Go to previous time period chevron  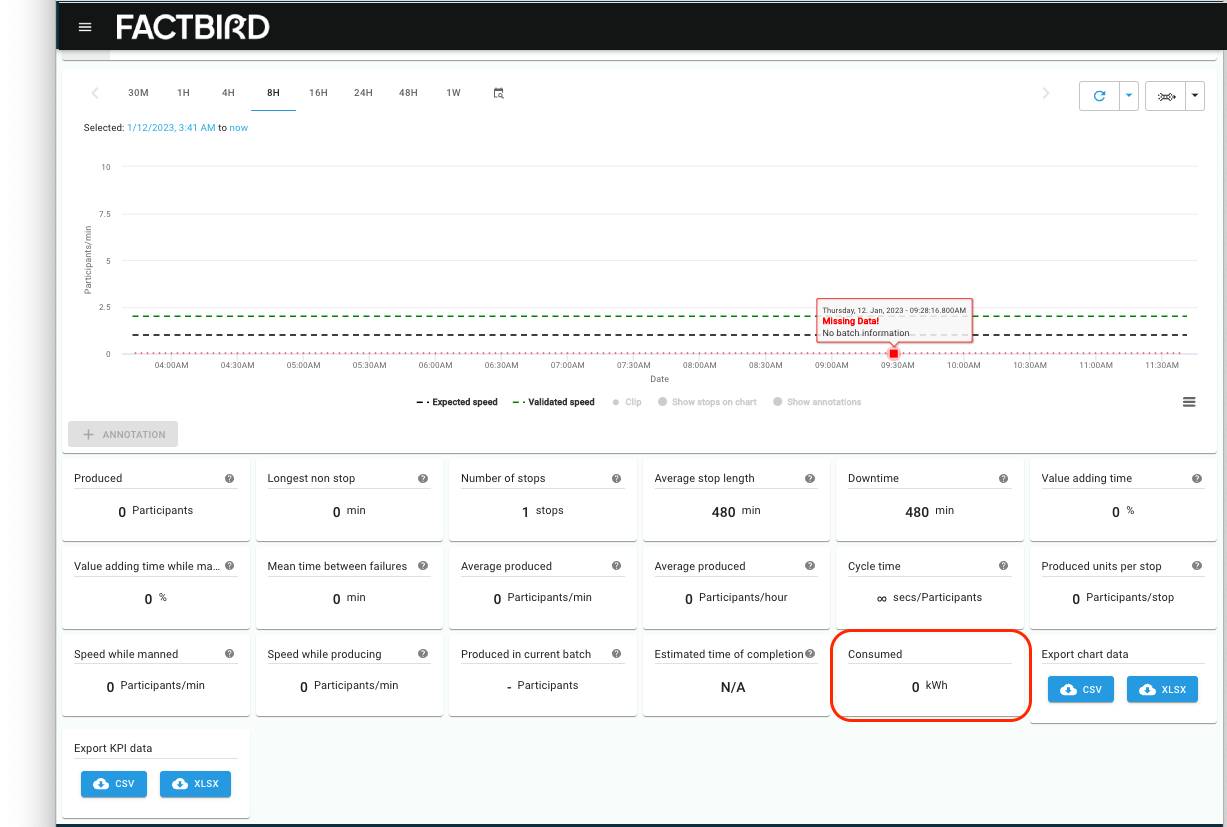tap(95, 93)
